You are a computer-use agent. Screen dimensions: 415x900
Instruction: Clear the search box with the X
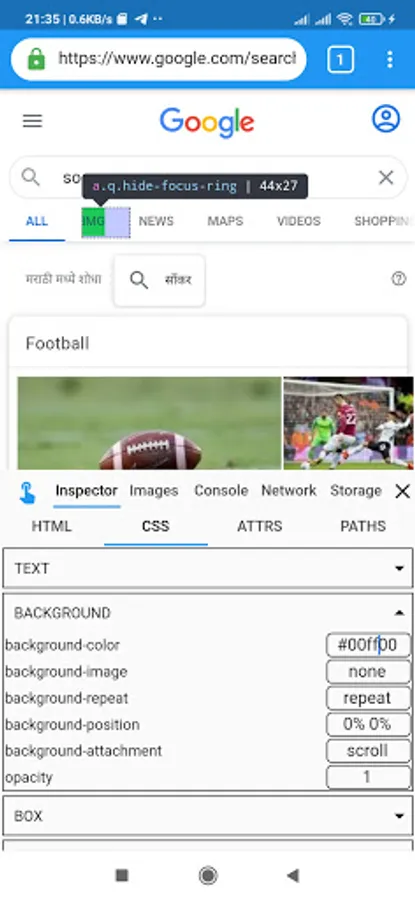point(386,178)
